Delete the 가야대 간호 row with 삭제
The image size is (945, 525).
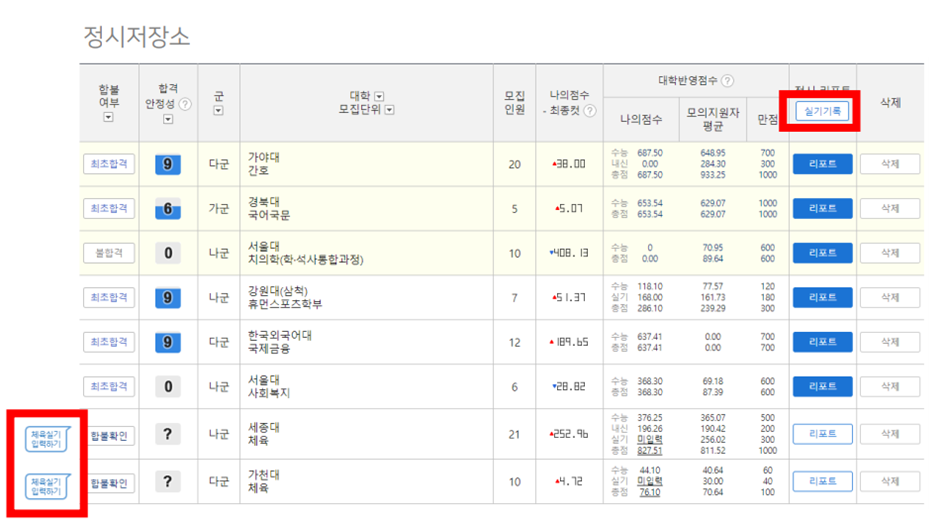(890, 164)
